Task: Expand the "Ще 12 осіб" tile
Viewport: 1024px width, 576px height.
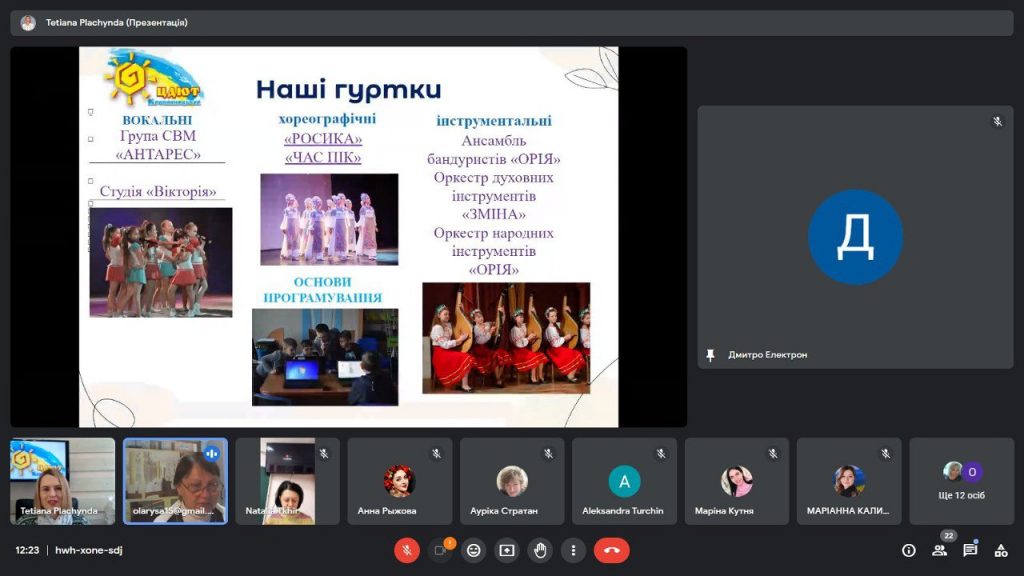Action: pos(961,481)
